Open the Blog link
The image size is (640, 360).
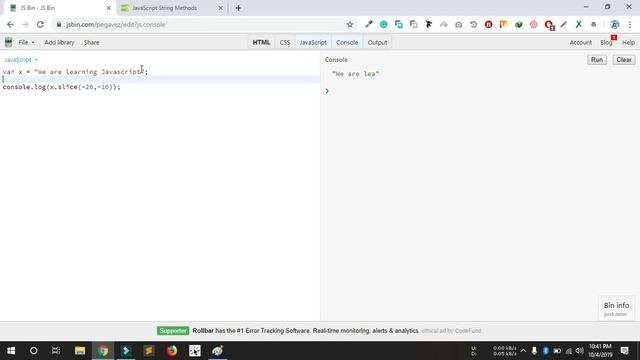pos(606,42)
